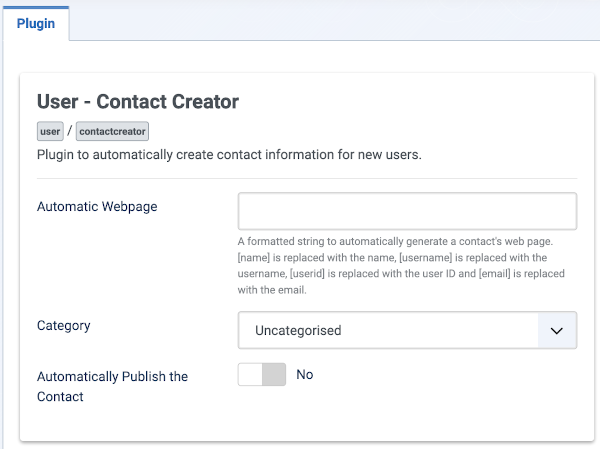Click the 'Automatically Publish the Contact' label

[112, 386]
